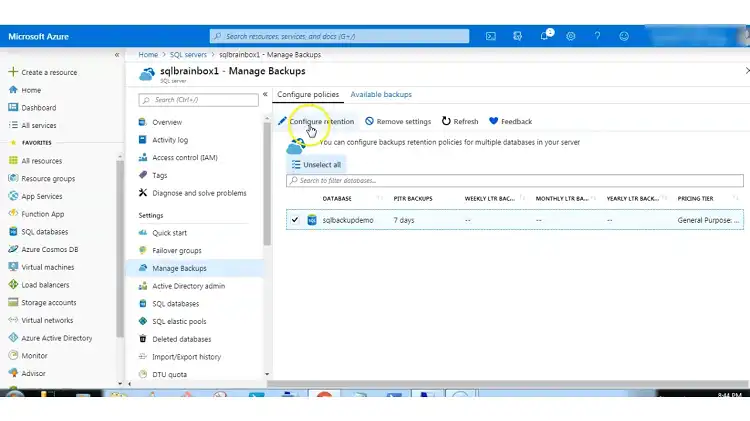Open the notifications bell icon

[546, 36]
